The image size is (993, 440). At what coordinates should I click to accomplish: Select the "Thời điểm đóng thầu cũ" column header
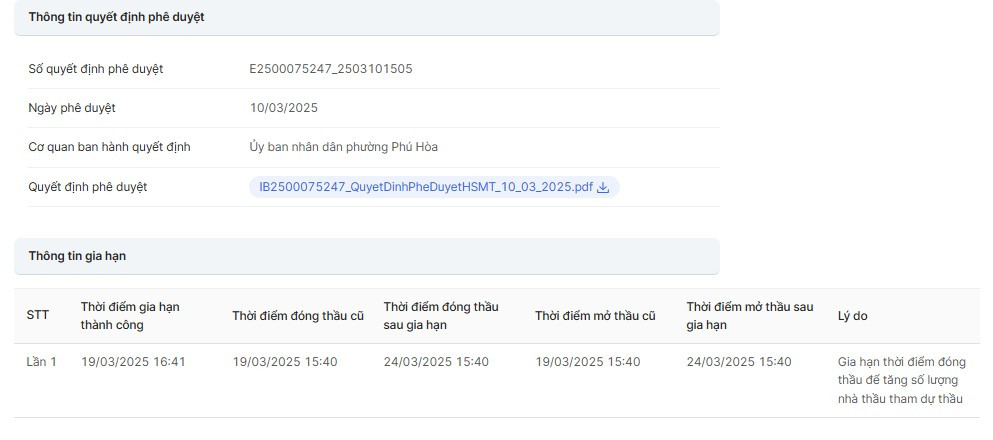[x=298, y=316]
